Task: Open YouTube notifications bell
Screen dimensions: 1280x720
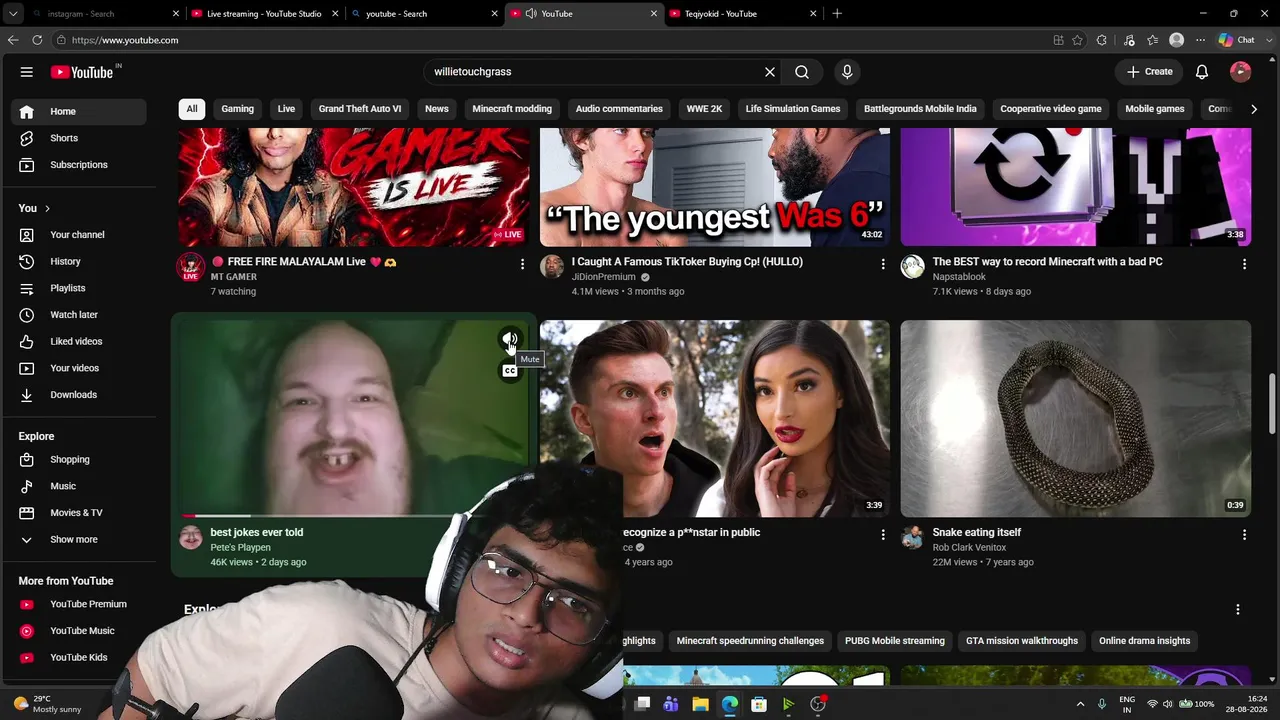Action: pyautogui.click(x=1202, y=72)
